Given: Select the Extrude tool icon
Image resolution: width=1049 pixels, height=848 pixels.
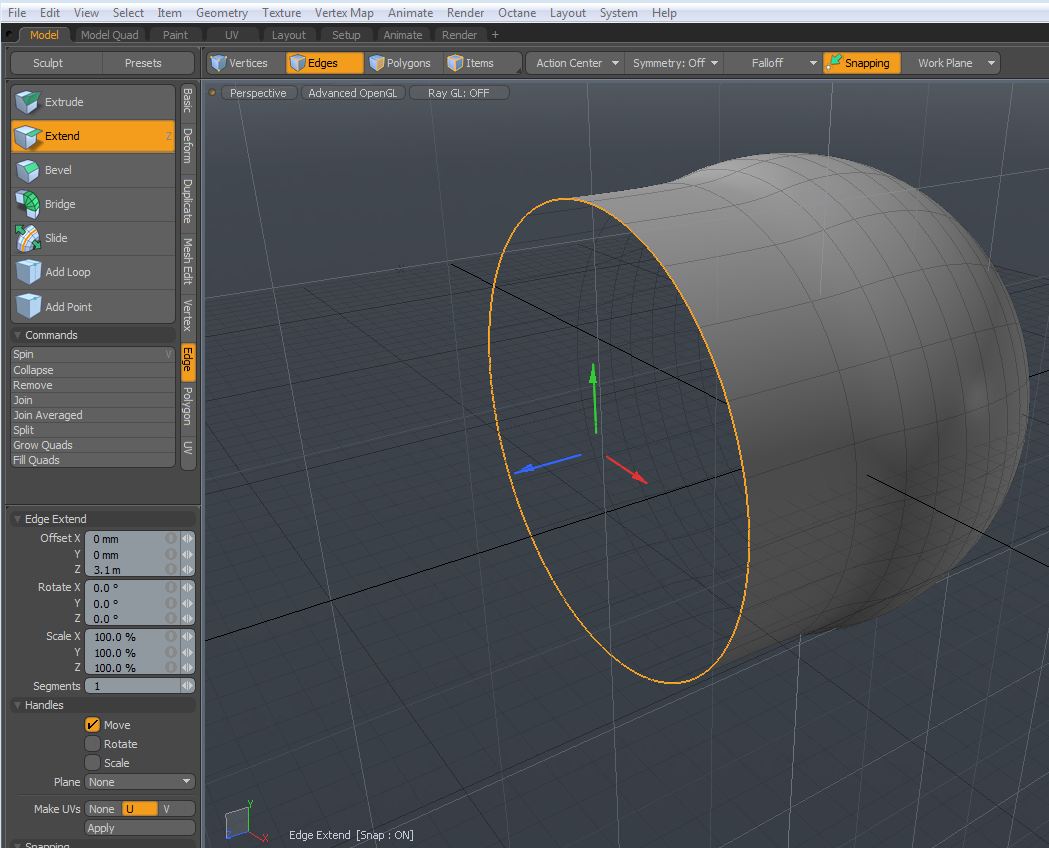Looking at the screenshot, I should 27,102.
